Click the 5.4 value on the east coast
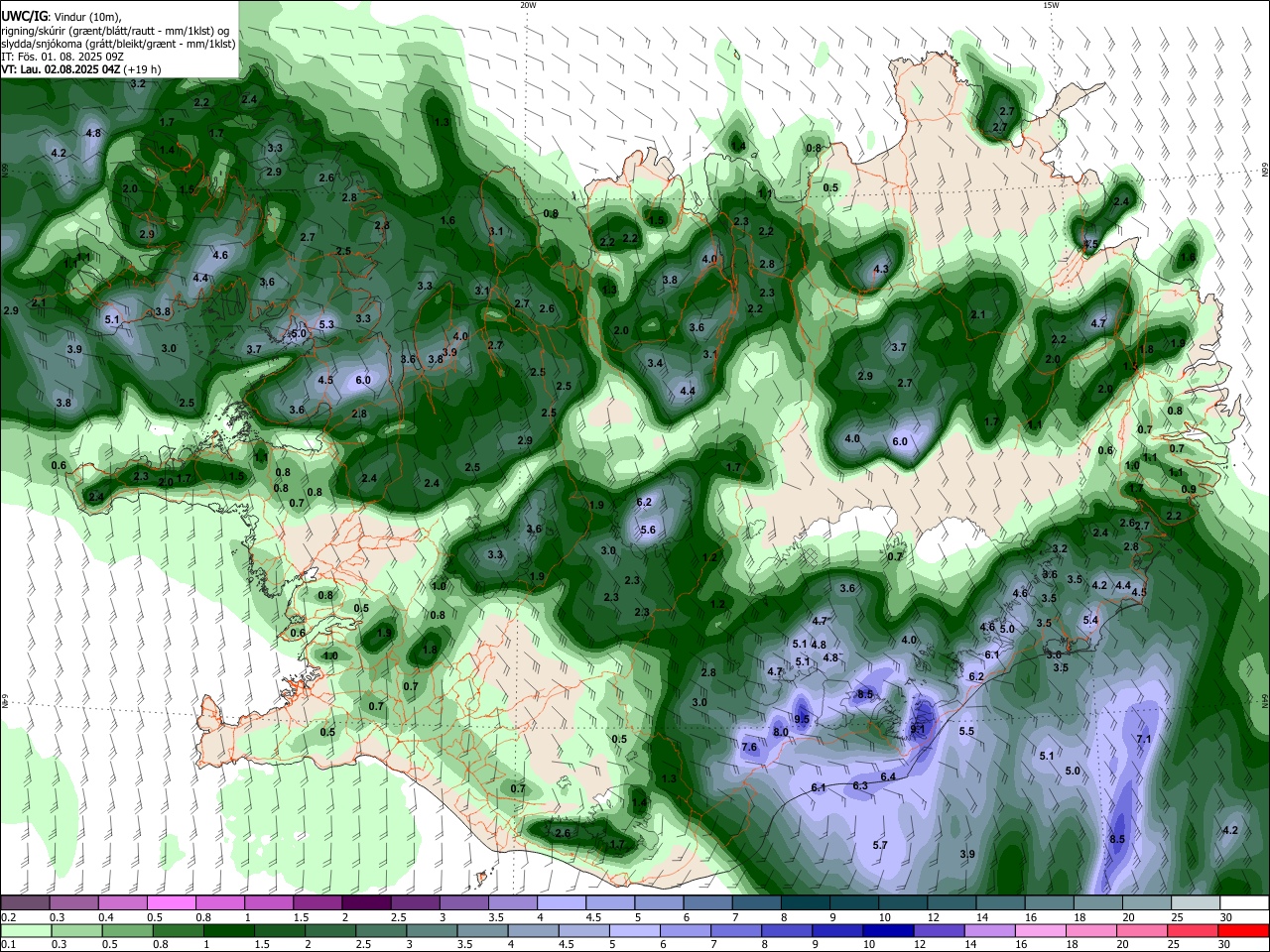 (x=1090, y=620)
